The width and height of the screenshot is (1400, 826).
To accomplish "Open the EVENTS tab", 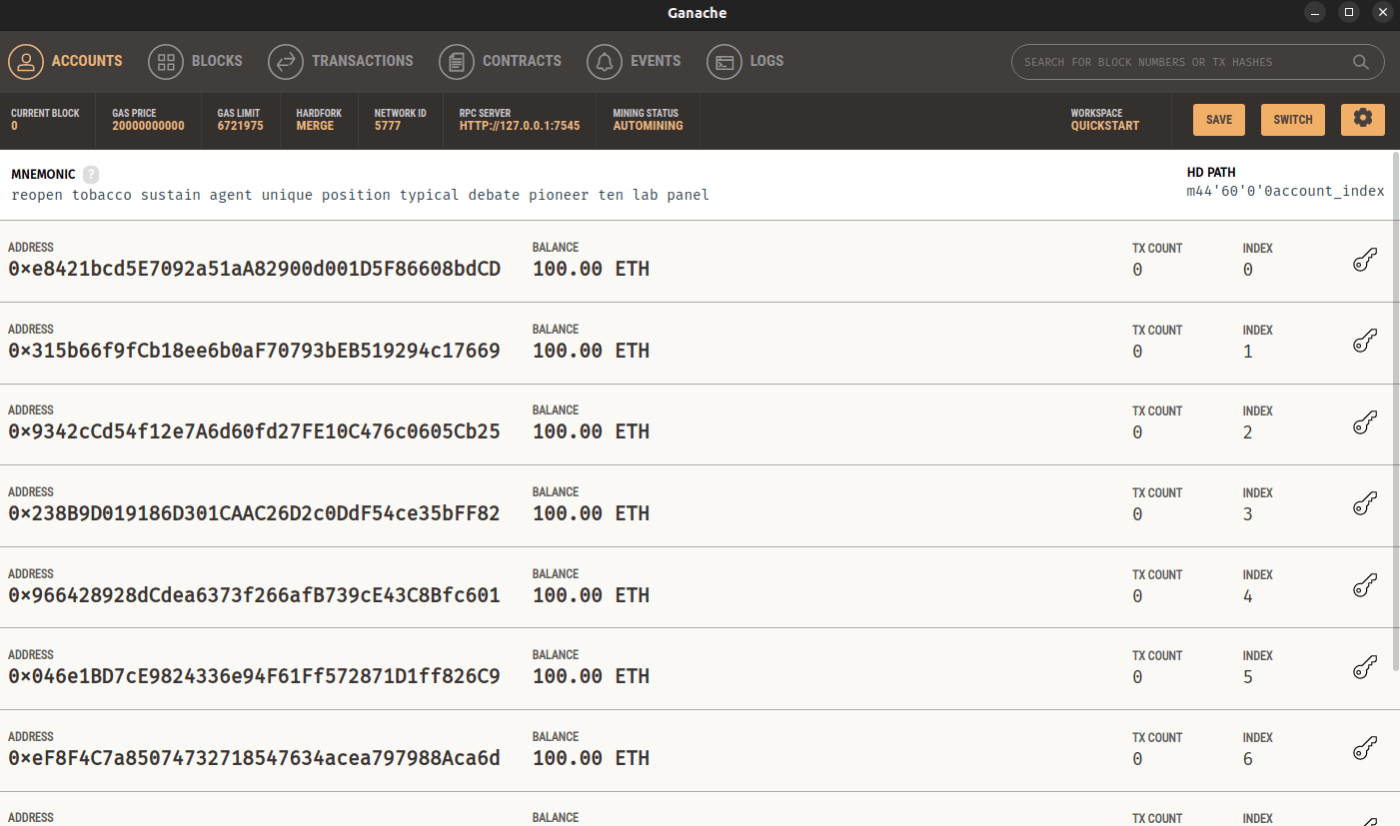I will click(x=604, y=61).
